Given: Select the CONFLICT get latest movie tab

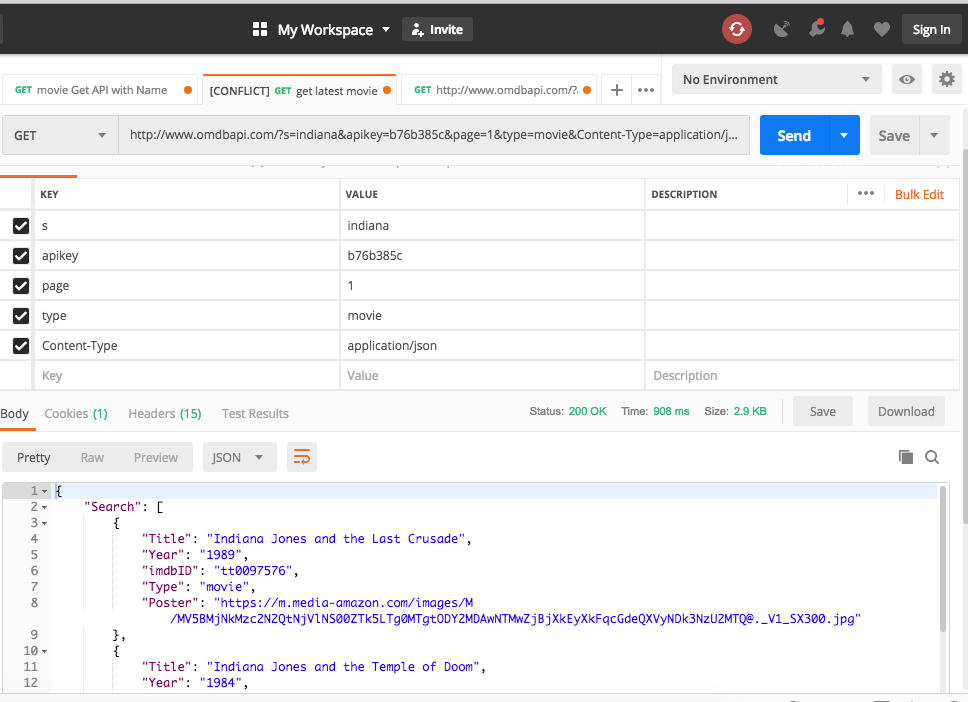Looking at the screenshot, I should coord(299,90).
